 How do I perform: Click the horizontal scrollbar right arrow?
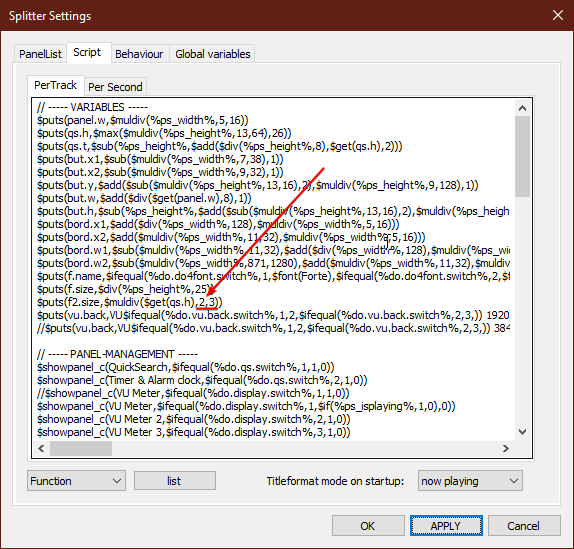click(x=506, y=448)
